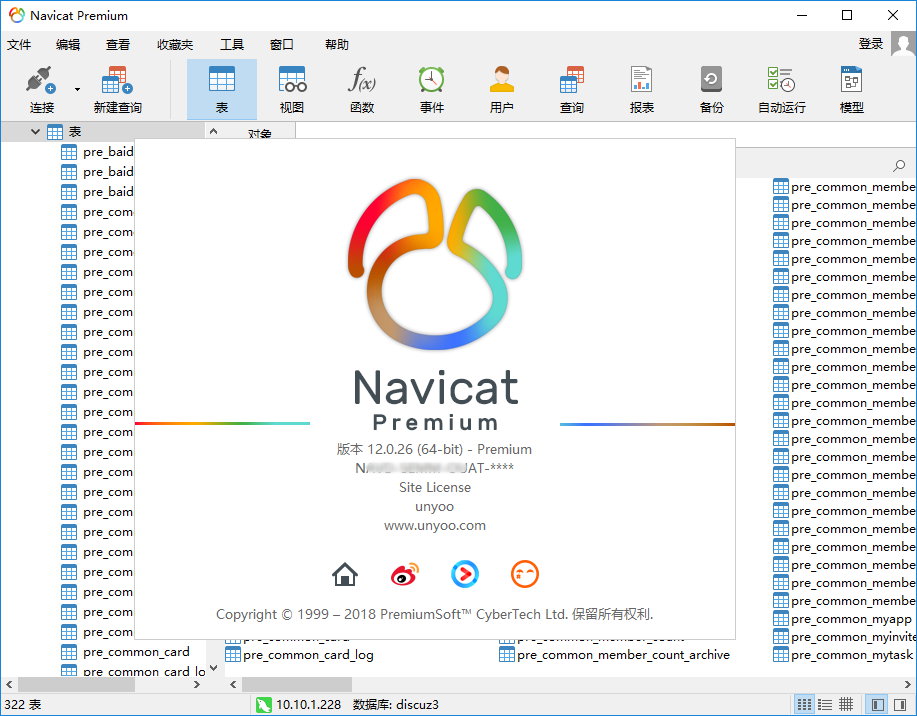Click right arrow of object list scrollbar
The width and height of the screenshot is (917, 716).
(908, 684)
